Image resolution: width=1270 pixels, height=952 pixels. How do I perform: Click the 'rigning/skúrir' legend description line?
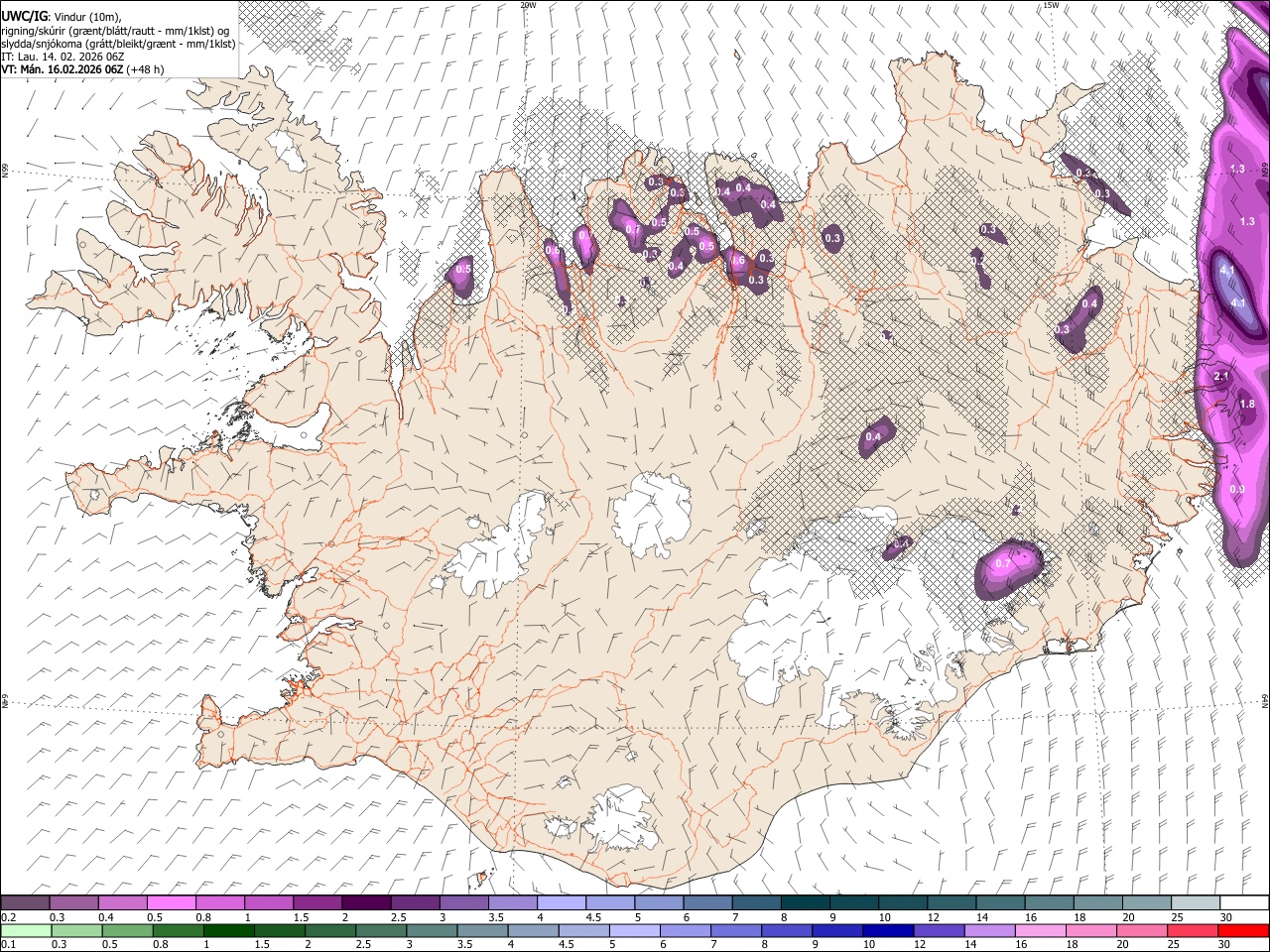(x=115, y=31)
